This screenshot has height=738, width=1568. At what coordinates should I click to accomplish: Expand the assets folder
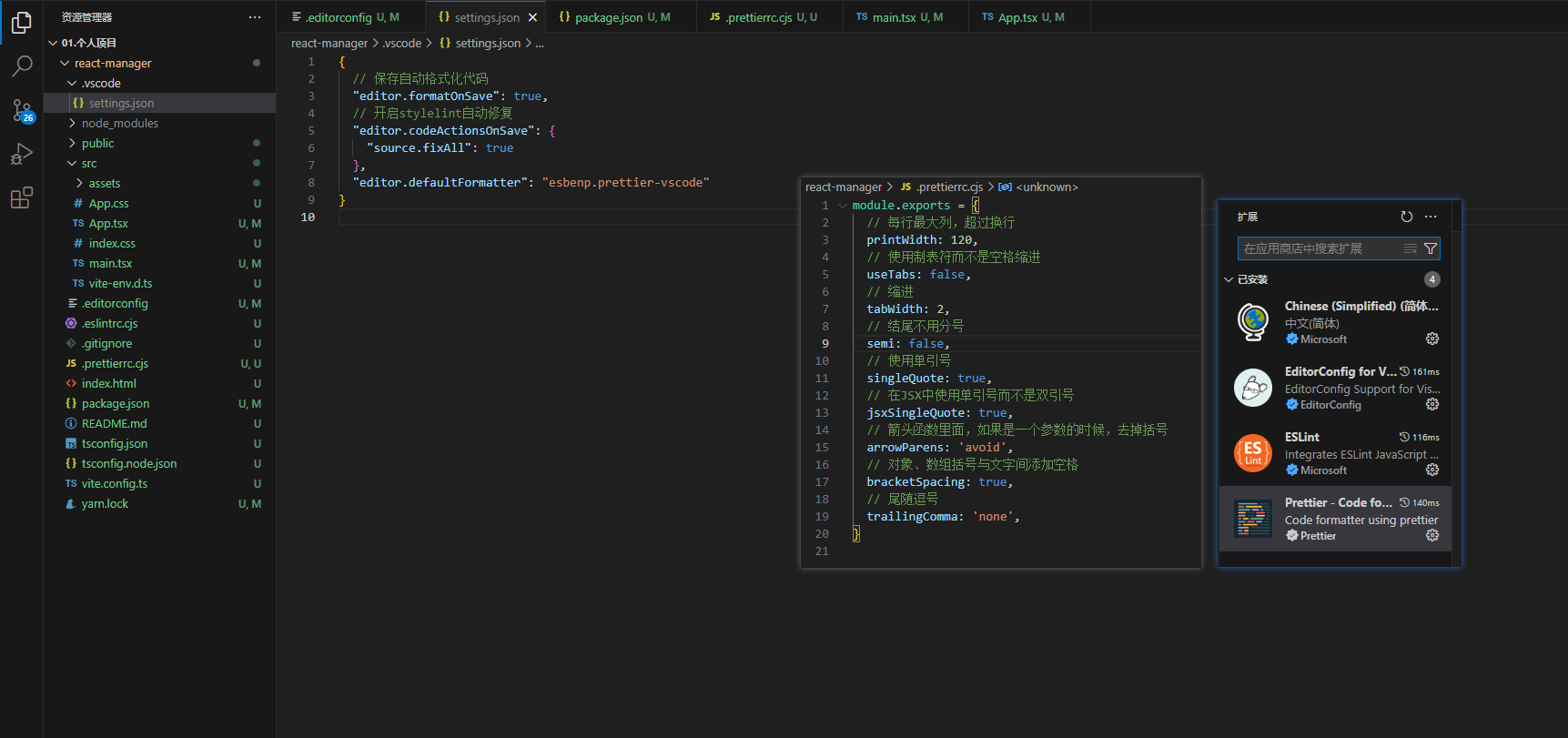pyautogui.click(x=79, y=183)
